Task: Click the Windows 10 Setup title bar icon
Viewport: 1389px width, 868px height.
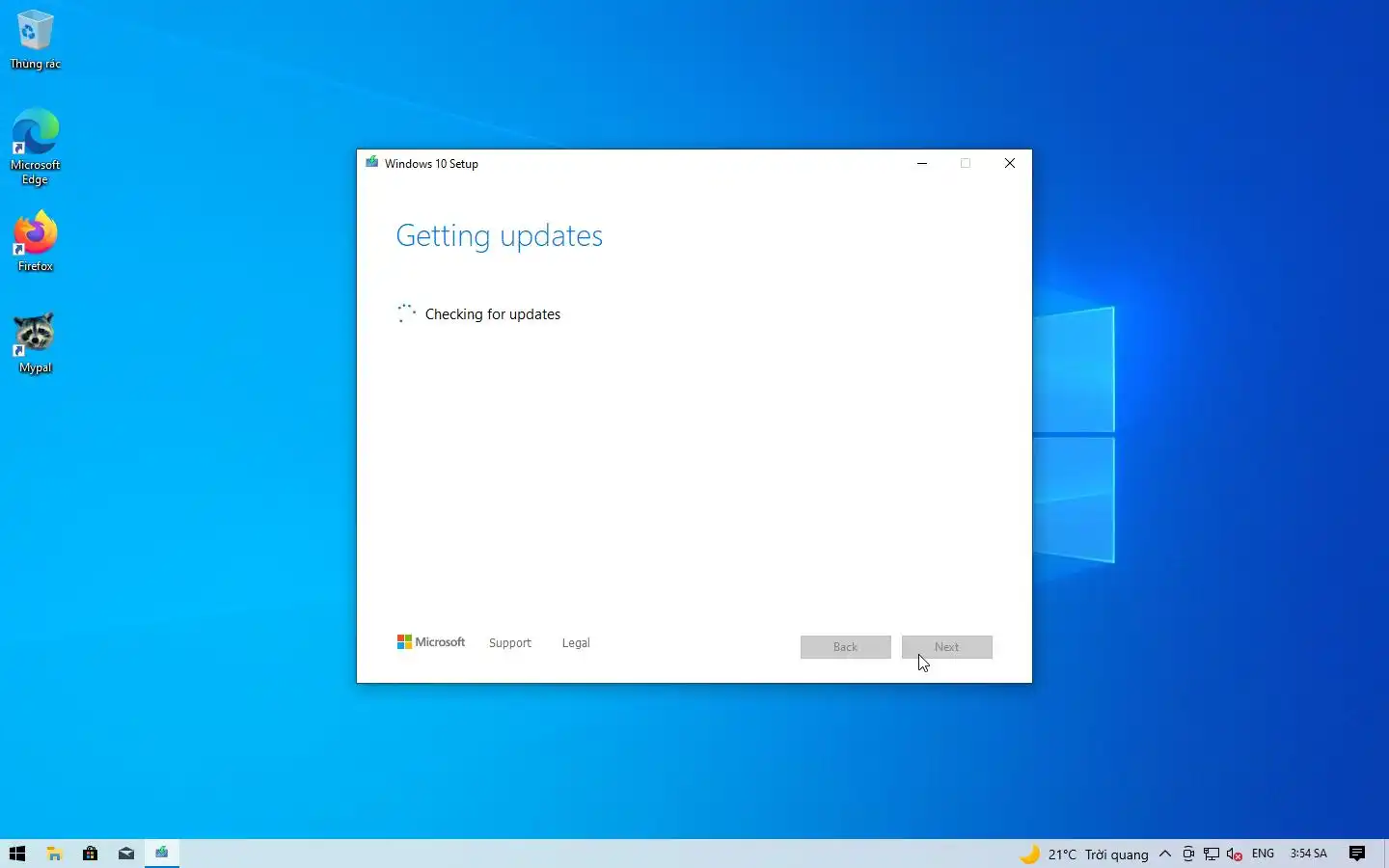Action: (x=372, y=163)
